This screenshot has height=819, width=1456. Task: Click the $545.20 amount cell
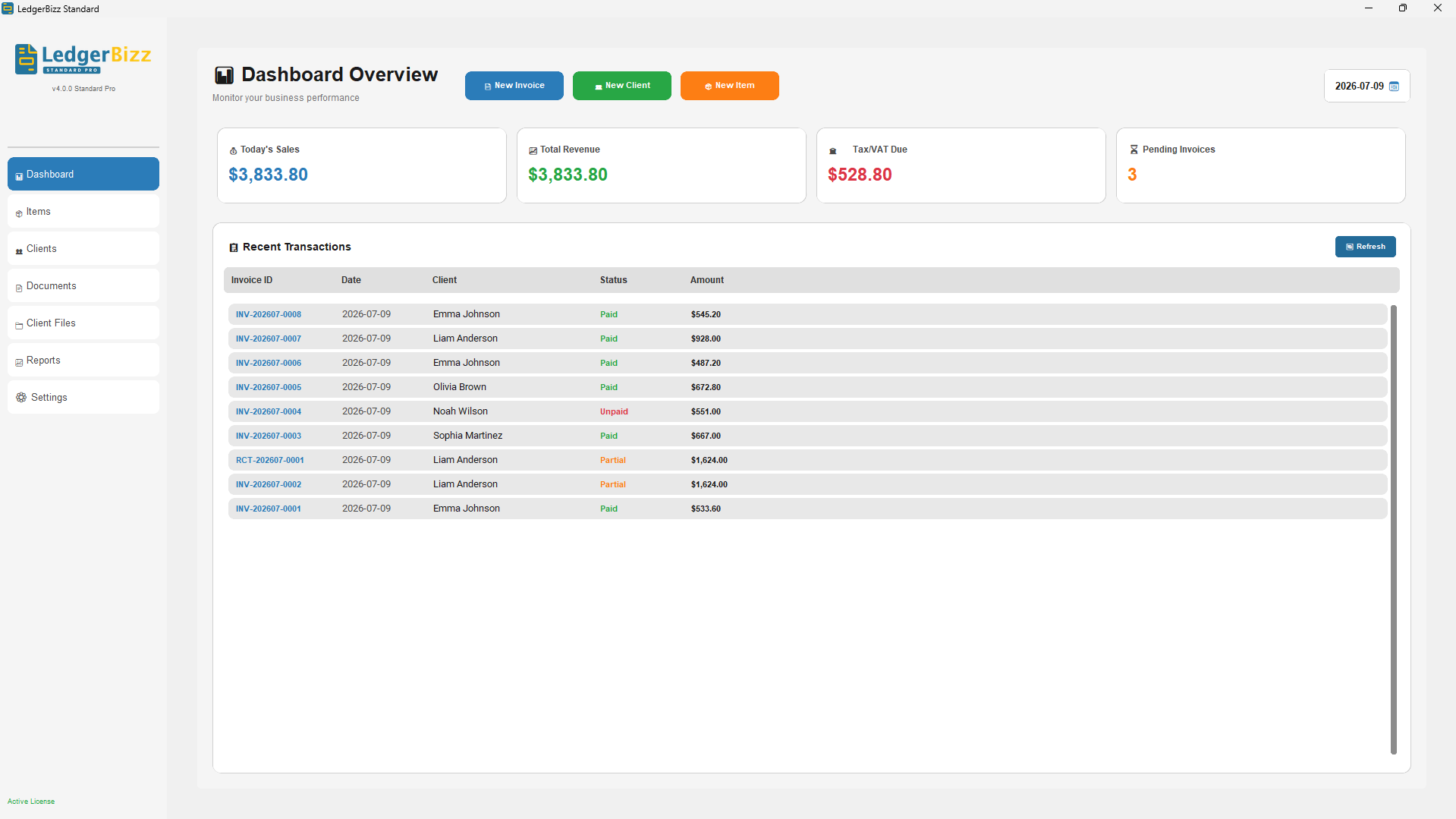pyautogui.click(x=706, y=314)
